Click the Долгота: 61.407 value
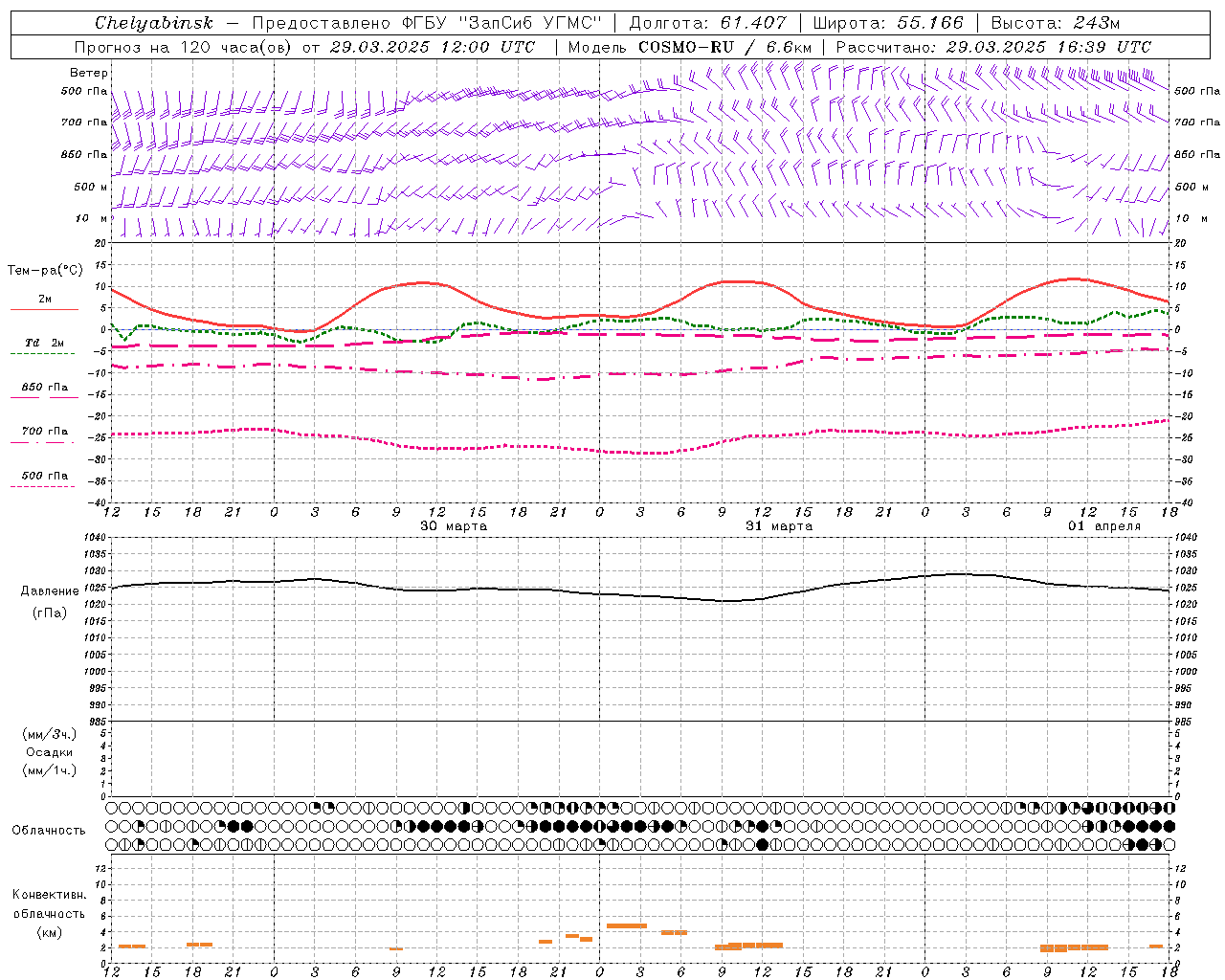Viewport: 1225px width, 980px height. pos(707,23)
